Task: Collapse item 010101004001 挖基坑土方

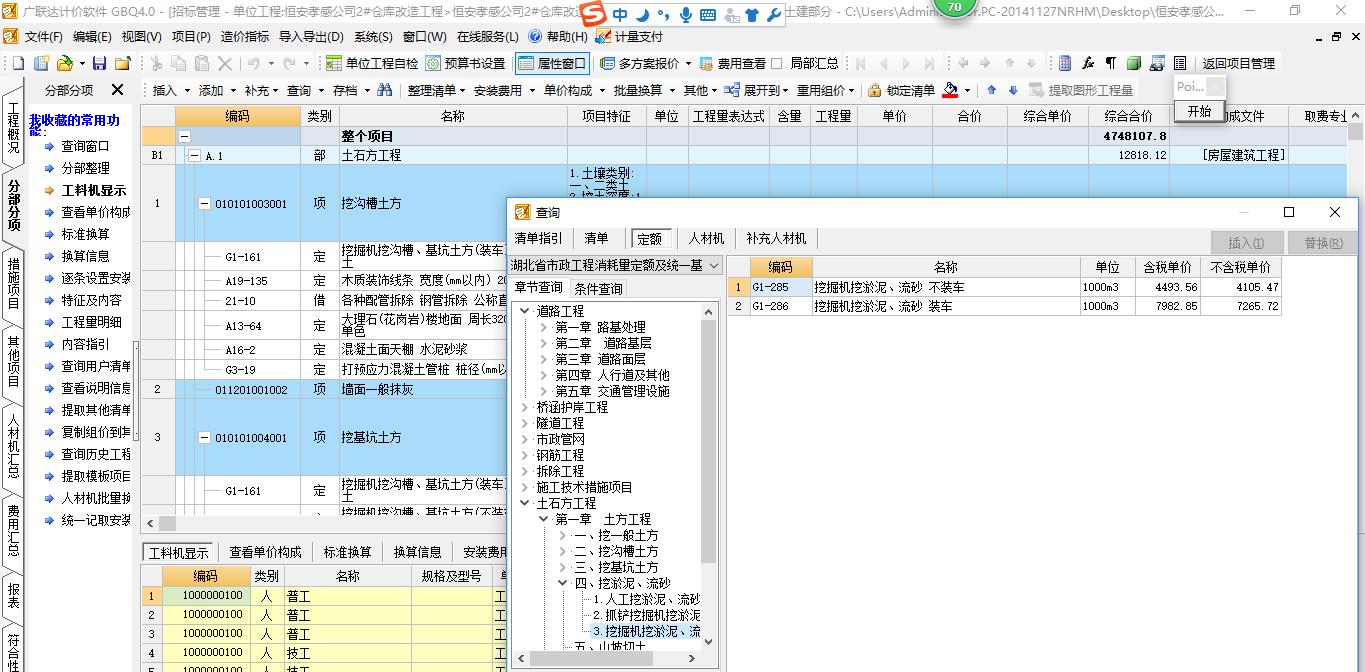Action: [204, 438]
